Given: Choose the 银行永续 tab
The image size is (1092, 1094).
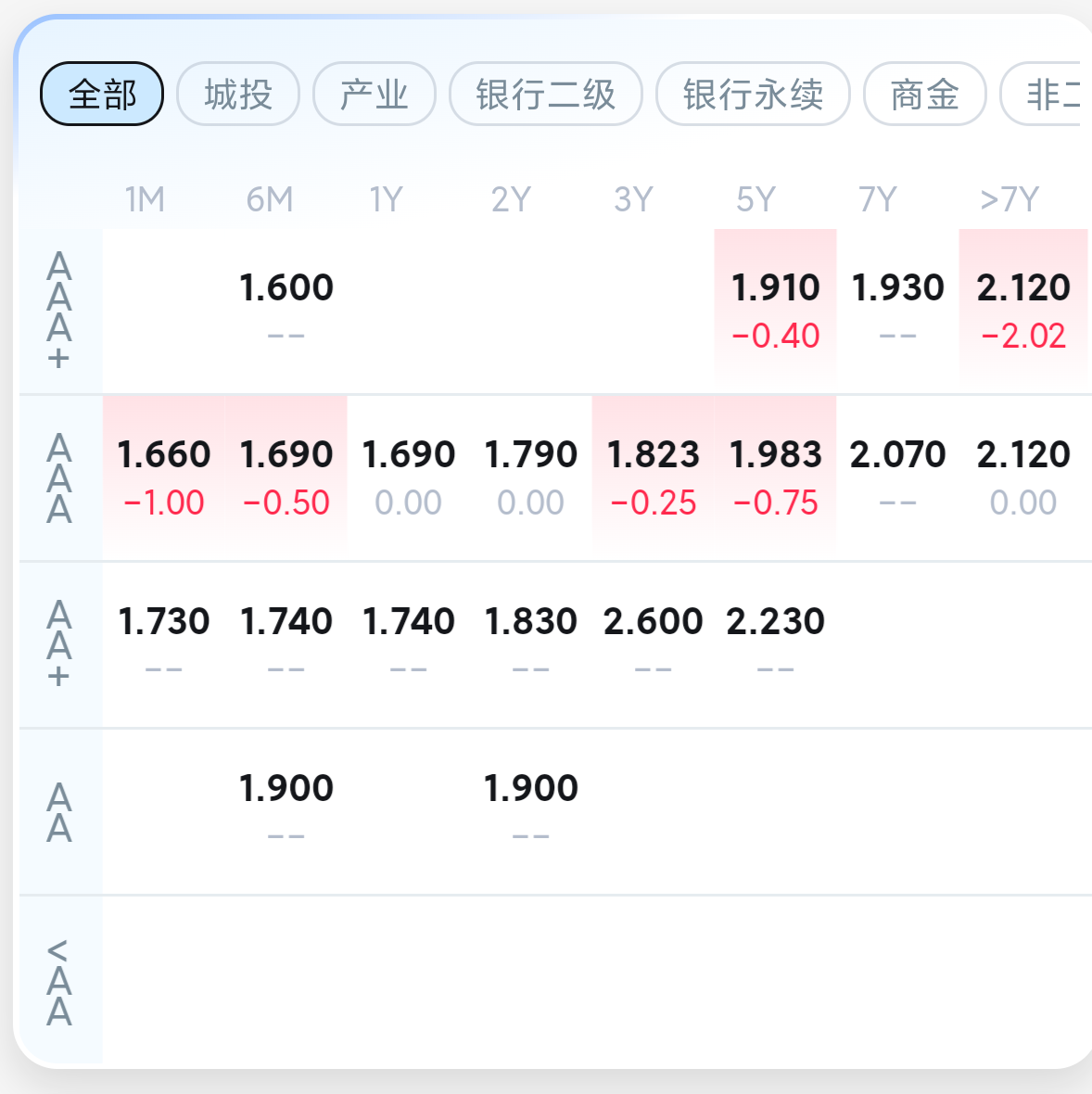Looking at the screenshot, I should (x=753, y=95).
